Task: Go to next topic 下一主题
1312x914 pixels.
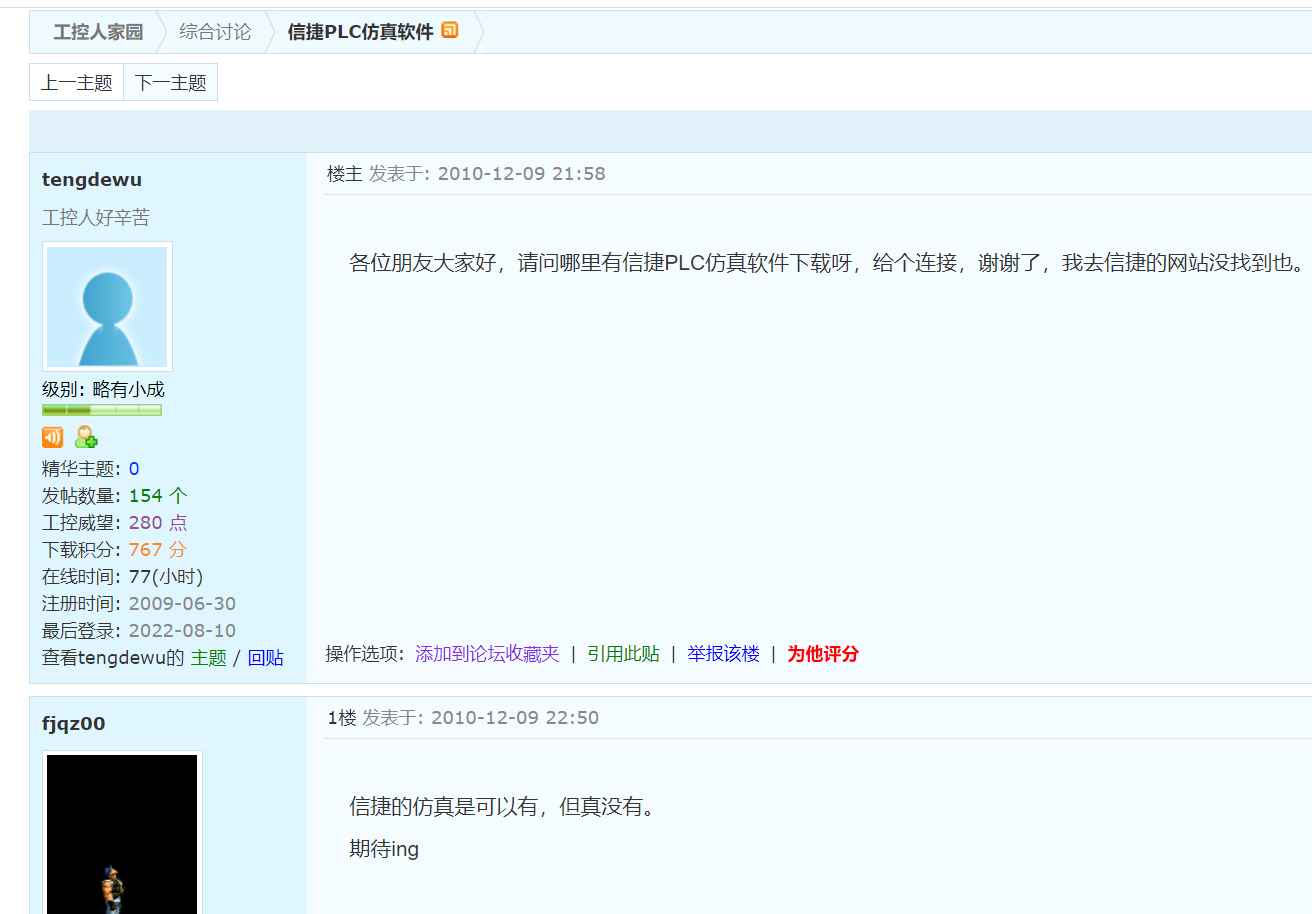Action: point(170,83)
